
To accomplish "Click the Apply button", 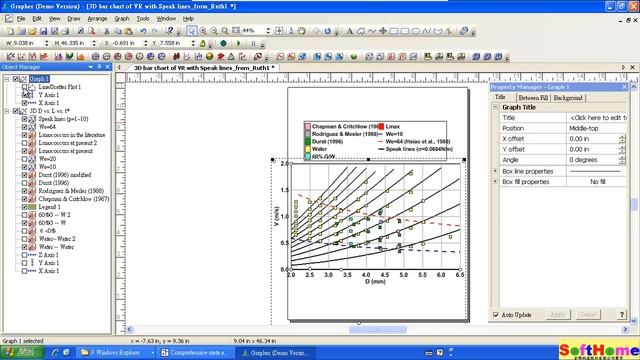I will coord(558,314).
